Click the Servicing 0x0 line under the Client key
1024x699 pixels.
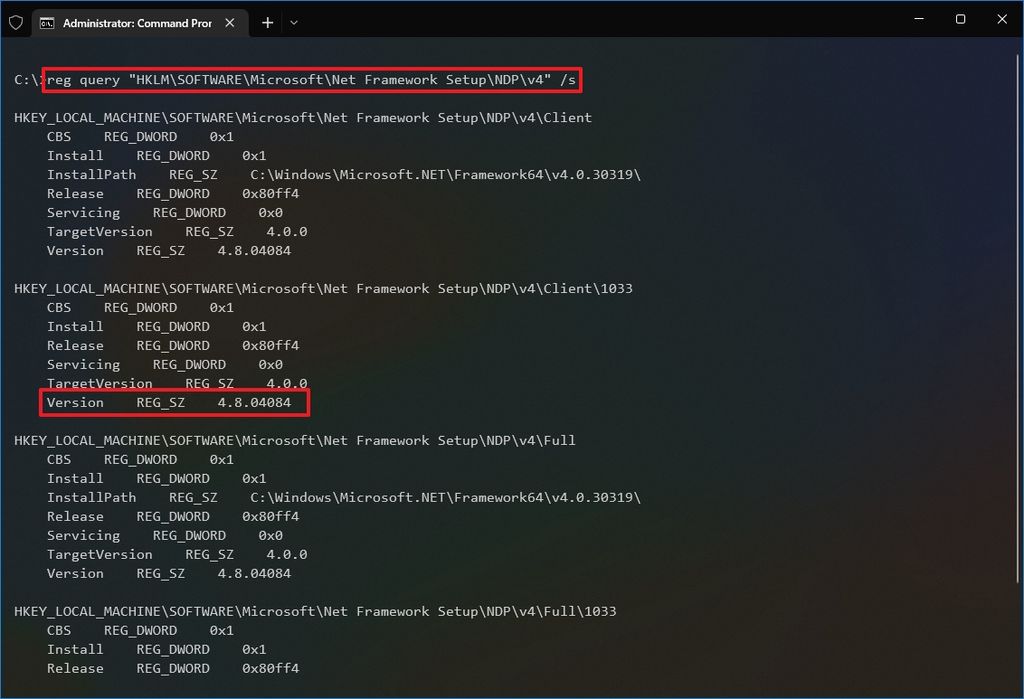point(165,213)
